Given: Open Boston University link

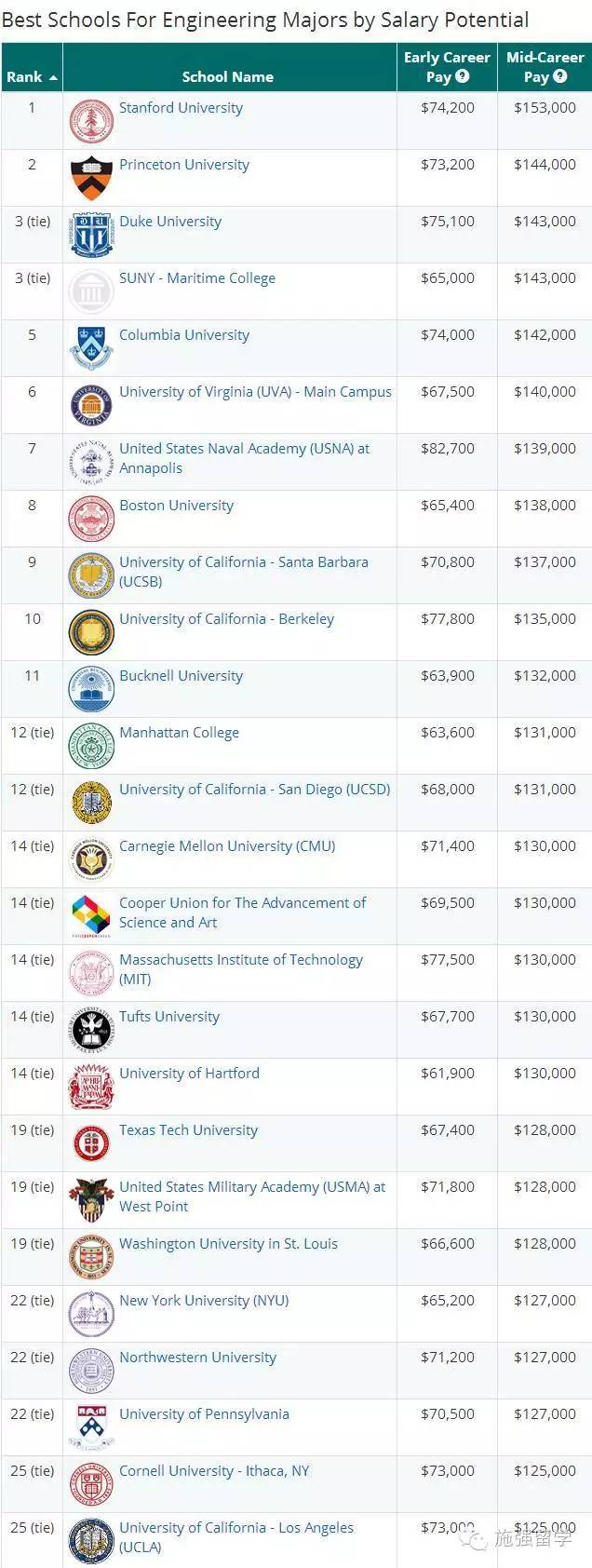Looking at the screenshot, I should pyautogui.click(x=176, y=506).
